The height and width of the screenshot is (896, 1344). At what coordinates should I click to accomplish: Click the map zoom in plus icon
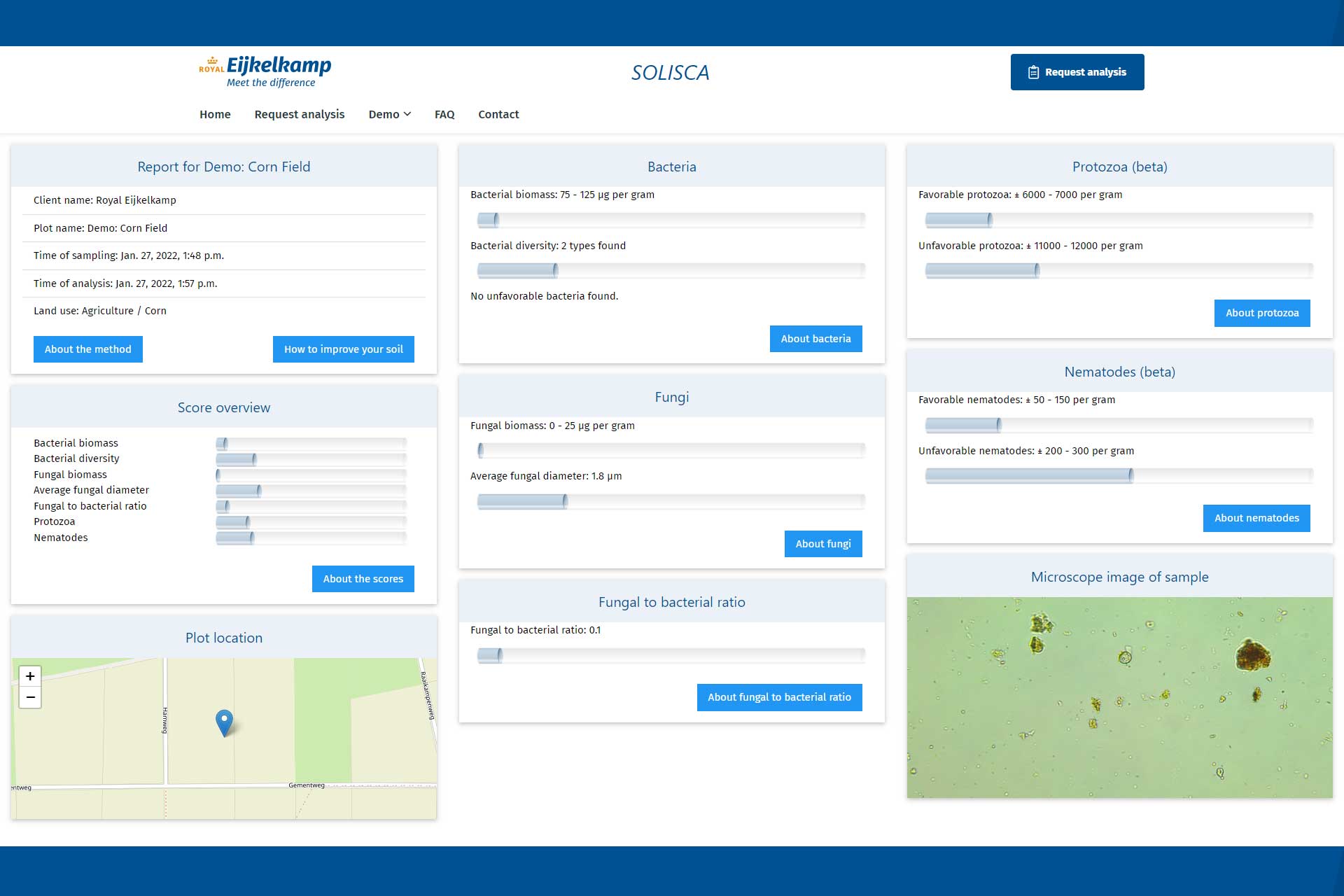click(x=30, y=675)
